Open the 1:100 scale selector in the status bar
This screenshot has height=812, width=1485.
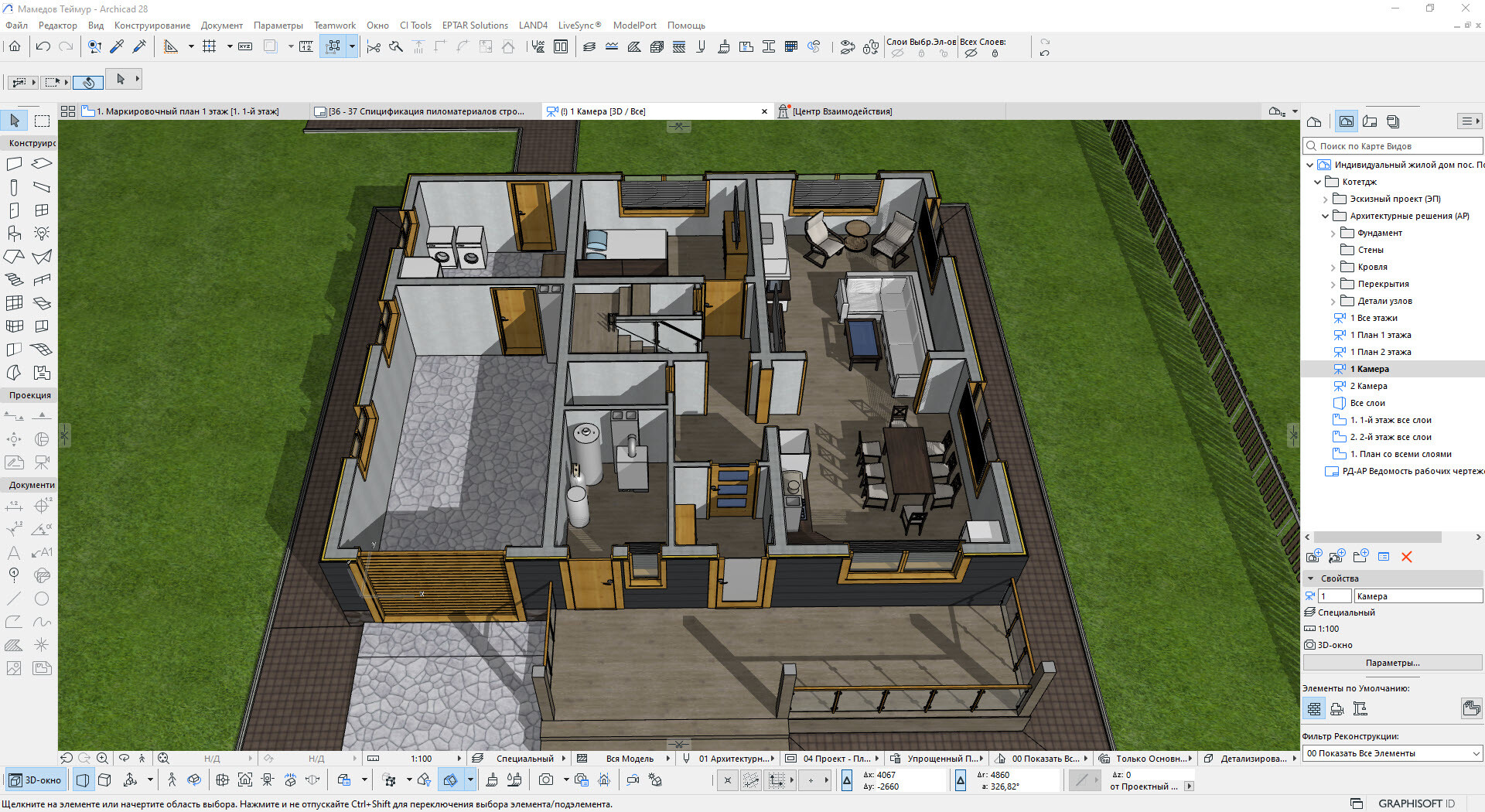[x=422, y=759]
